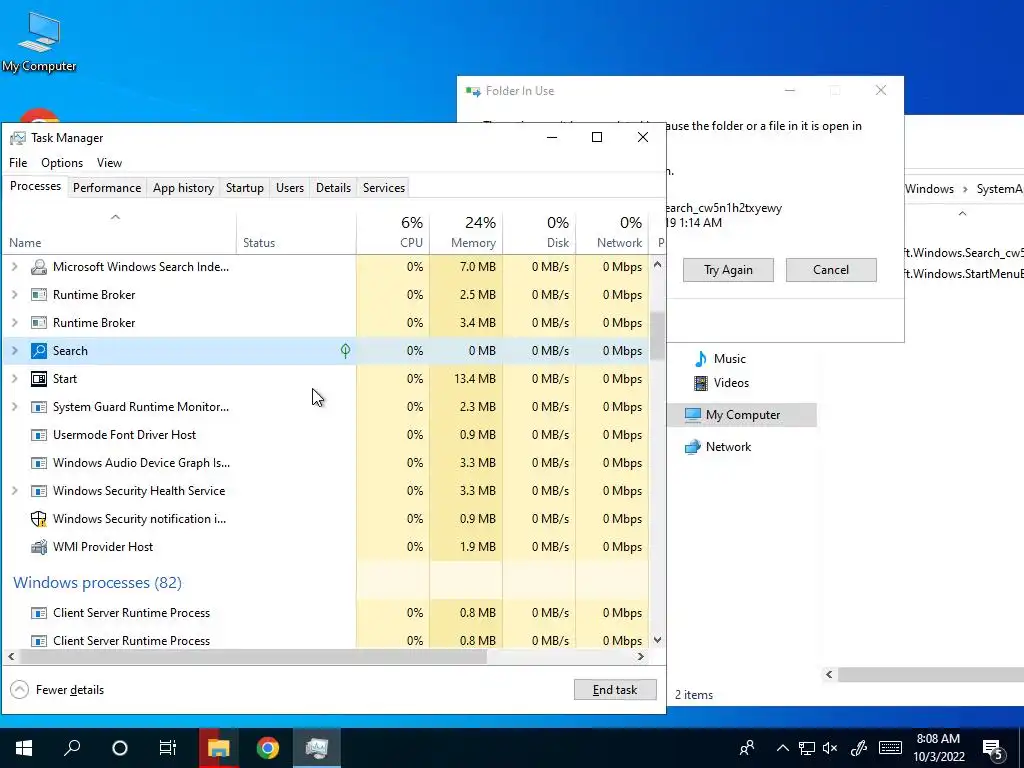This screenshot has width=1024, height=768.
Task: Click the Search process magnifier icon
Action: click(x=39, y=351)
